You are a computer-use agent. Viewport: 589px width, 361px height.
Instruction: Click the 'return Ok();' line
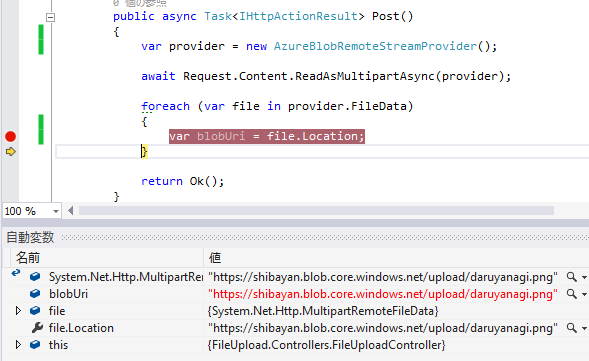click(183, 181)
